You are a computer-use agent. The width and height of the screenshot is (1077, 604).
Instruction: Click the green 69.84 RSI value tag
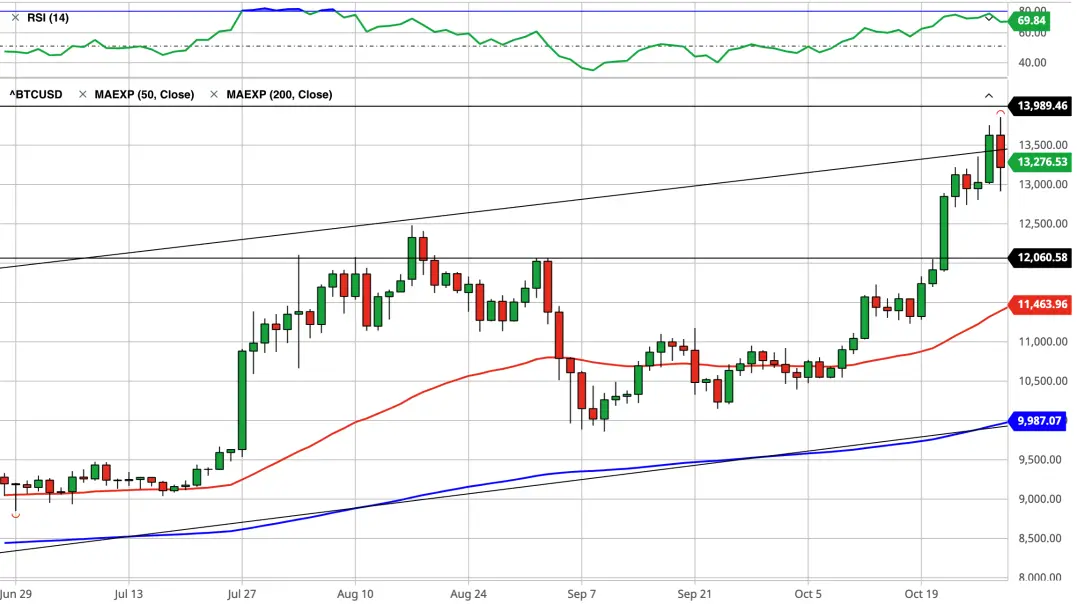(x=1030, y=21)
